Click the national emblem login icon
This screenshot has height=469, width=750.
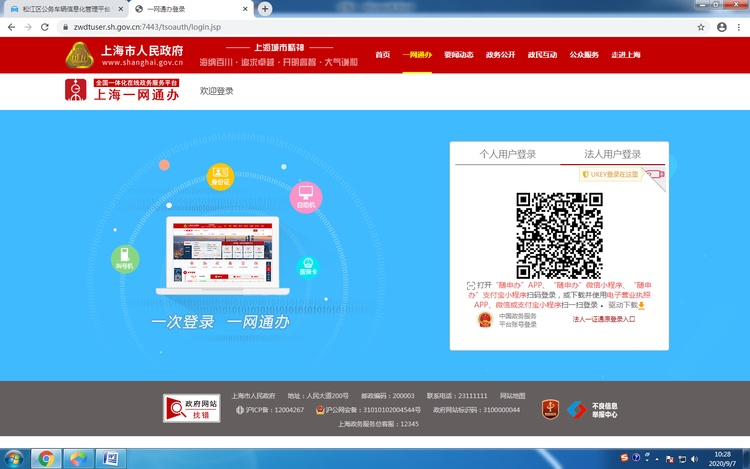tap(485, 319)
